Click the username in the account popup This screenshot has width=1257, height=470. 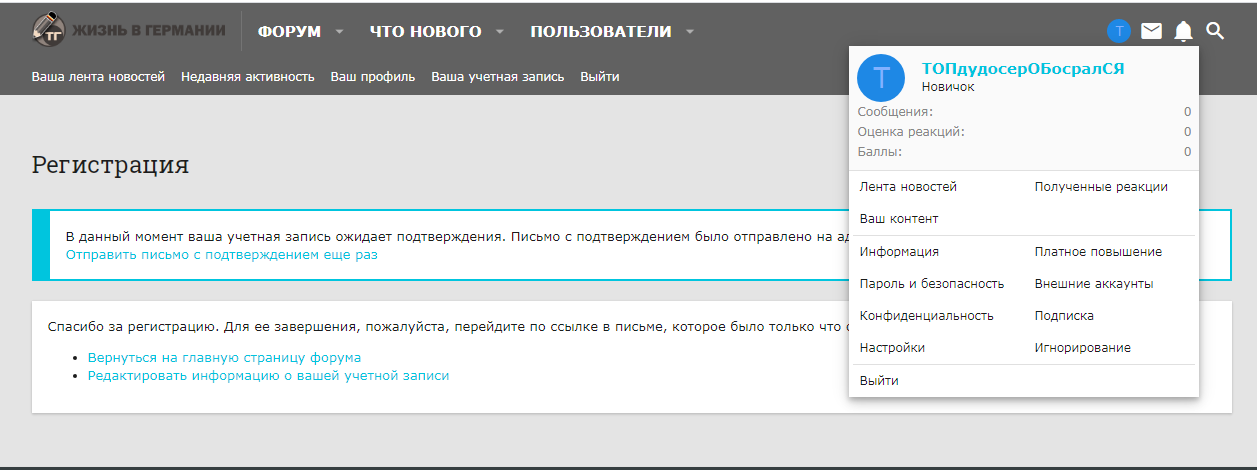pos(1022,69)
